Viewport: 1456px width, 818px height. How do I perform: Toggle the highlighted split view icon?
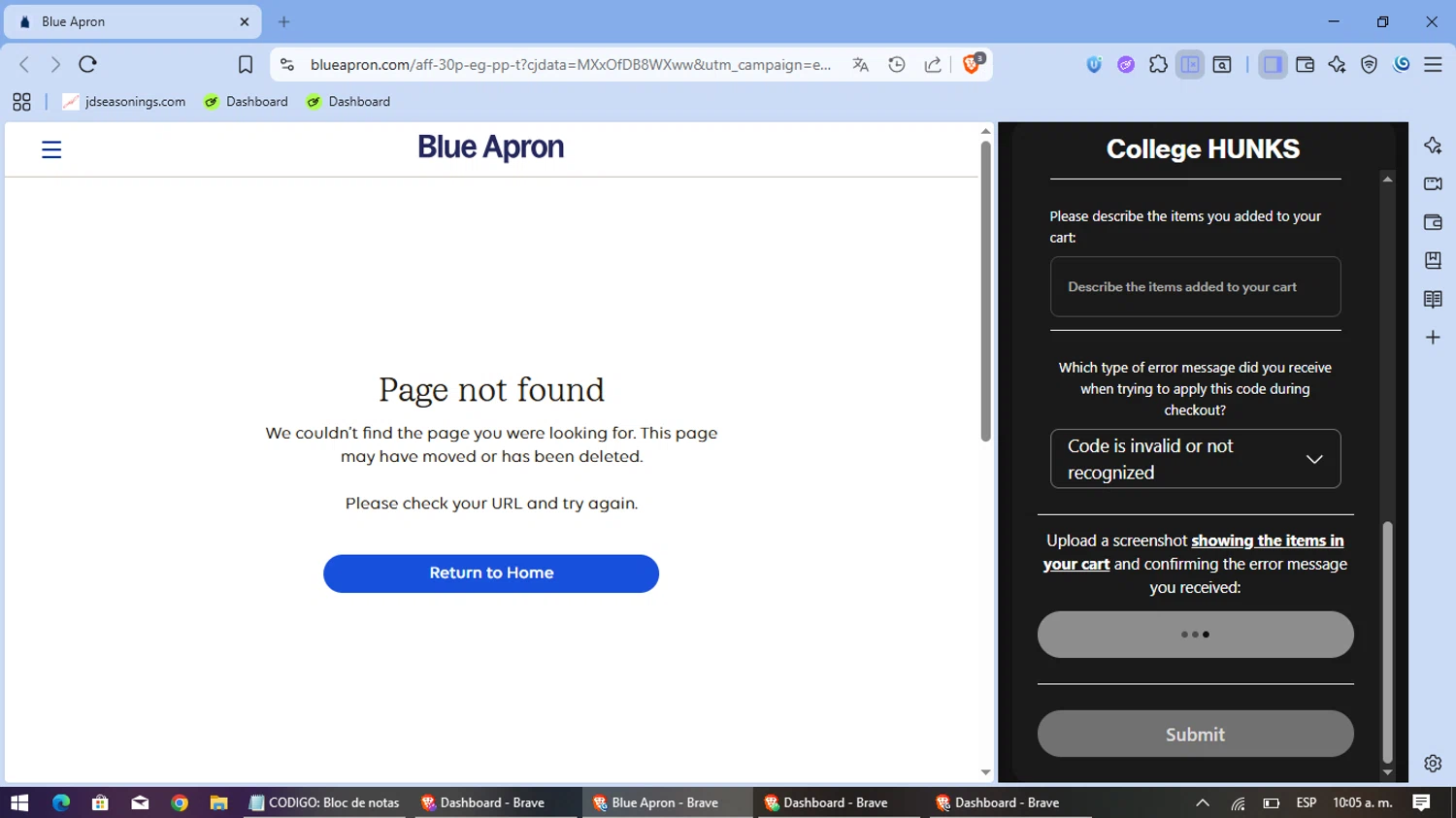1190,64
